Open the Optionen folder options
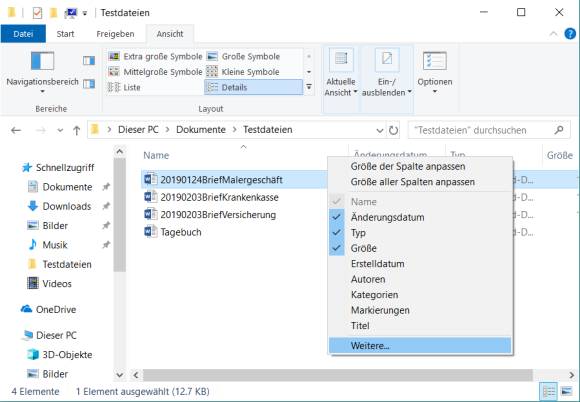Viewport: 580px width, 402px height. click(435, 72)
